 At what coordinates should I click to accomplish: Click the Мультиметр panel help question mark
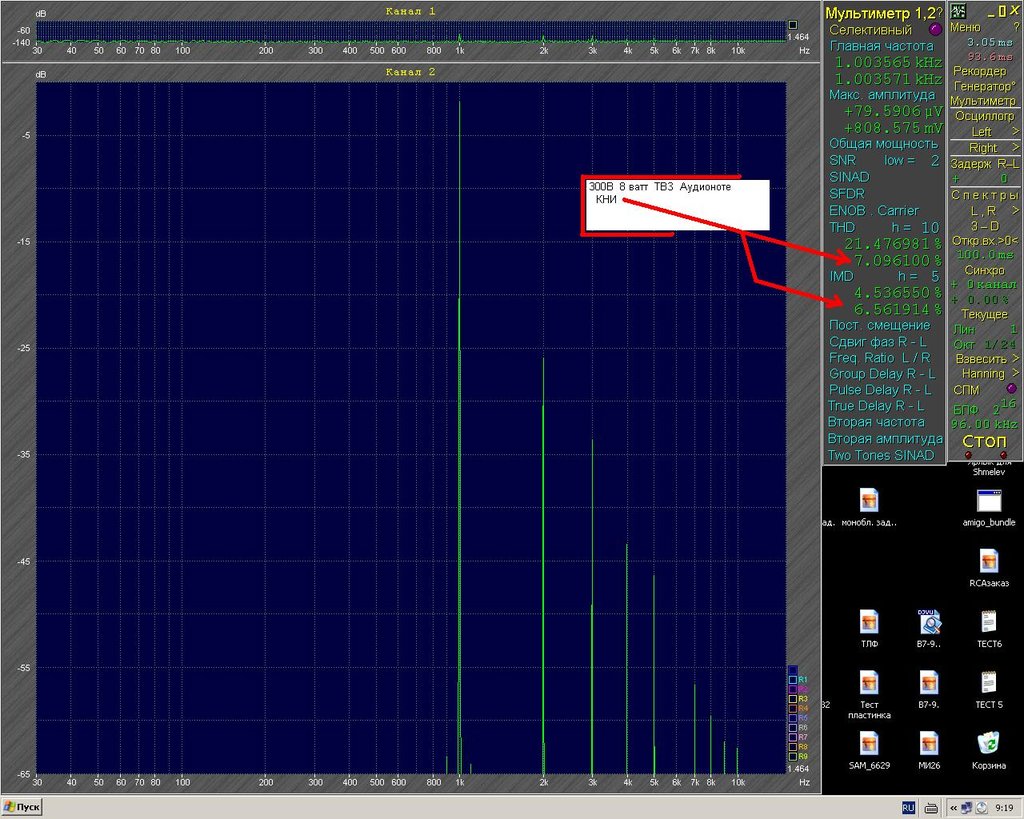coord(938,12)
